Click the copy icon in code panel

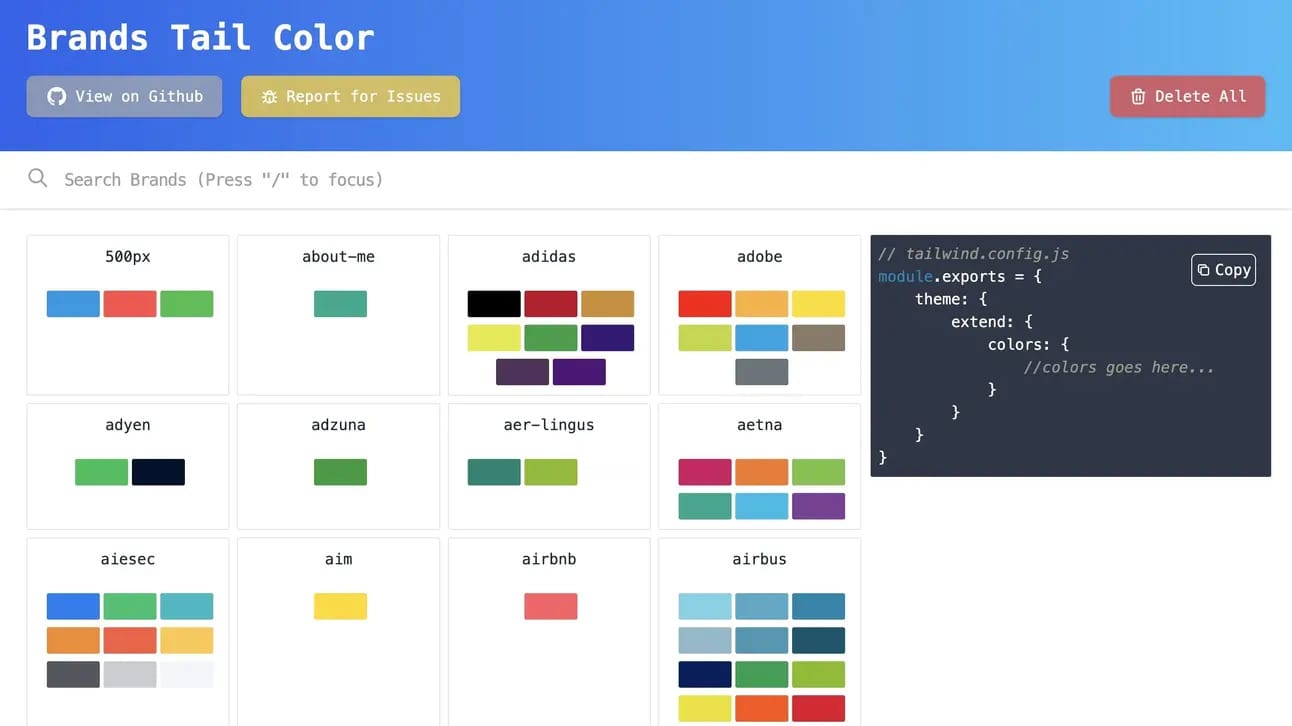click(1204, 270)
